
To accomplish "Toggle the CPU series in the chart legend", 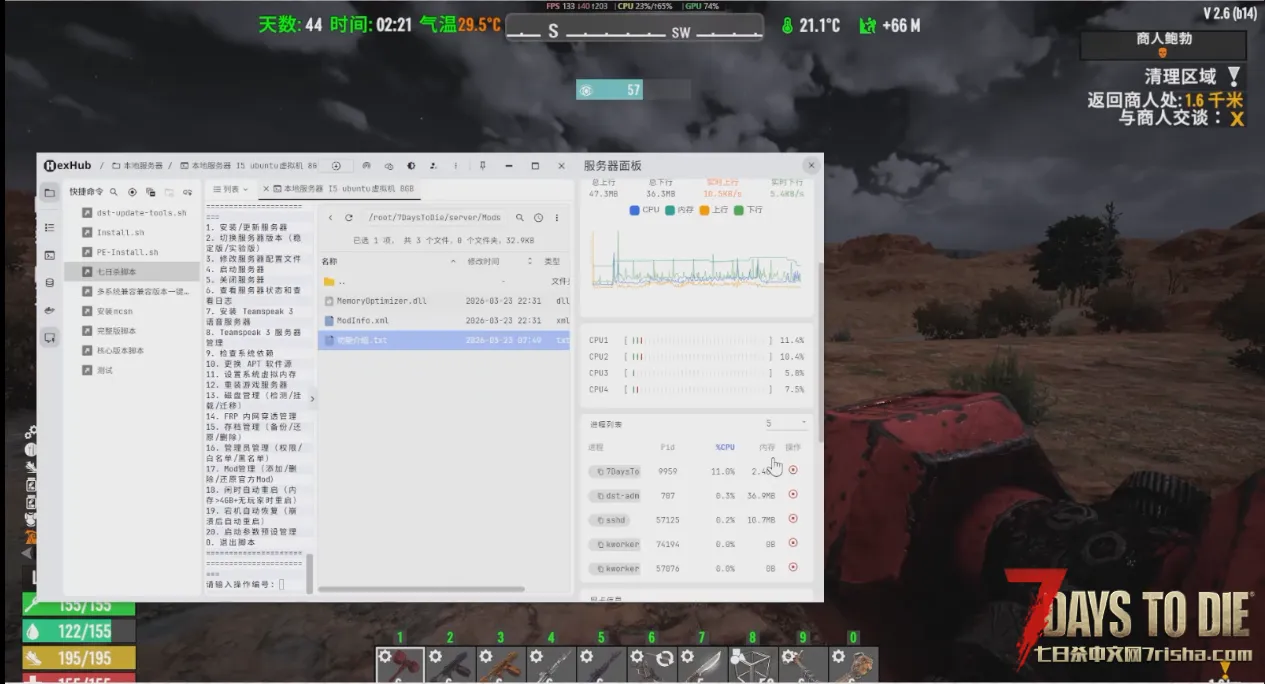I will click(x=644, y=210).
